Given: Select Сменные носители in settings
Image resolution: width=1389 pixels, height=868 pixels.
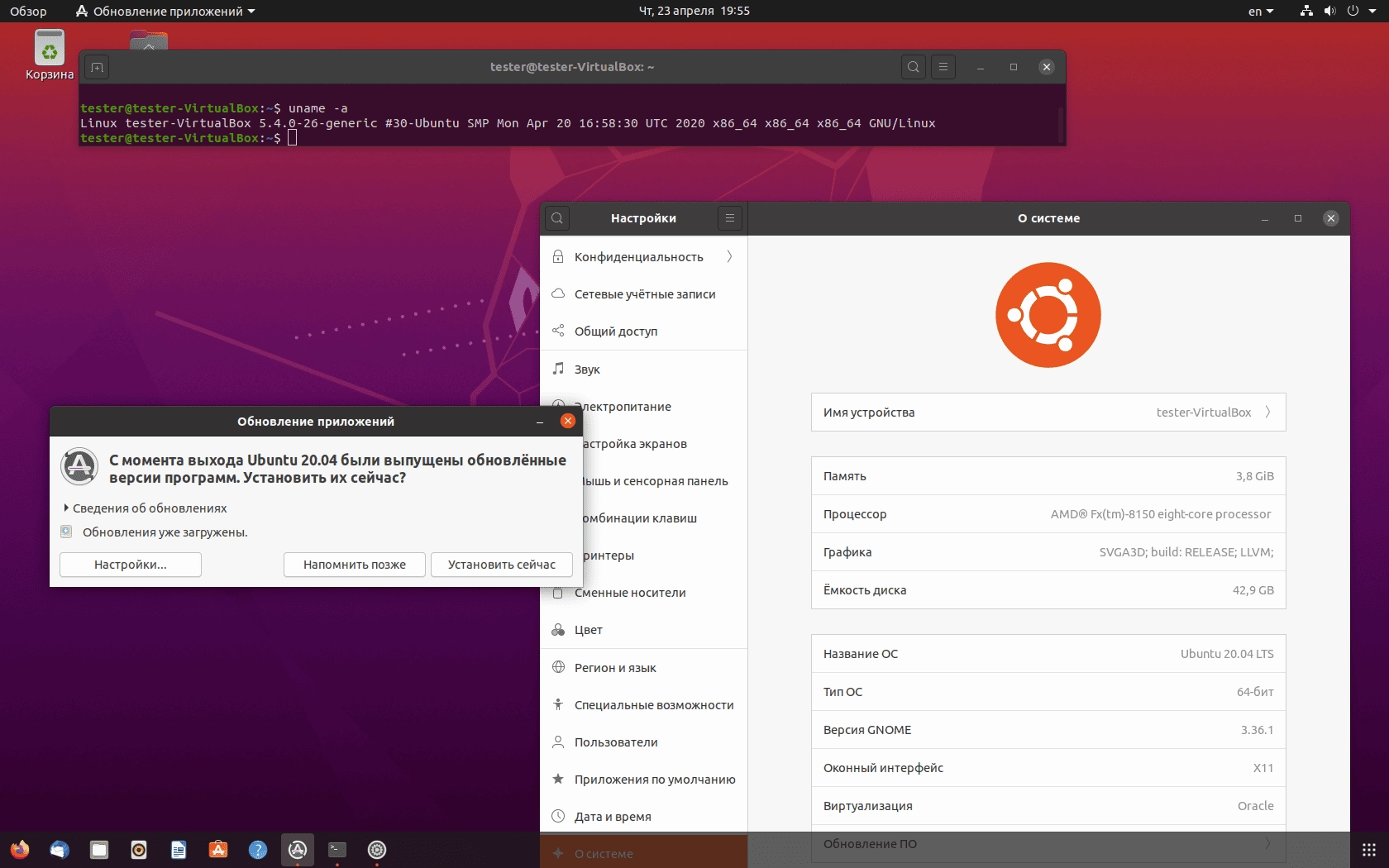Looking at the screenshot, I should click(643, 593).
